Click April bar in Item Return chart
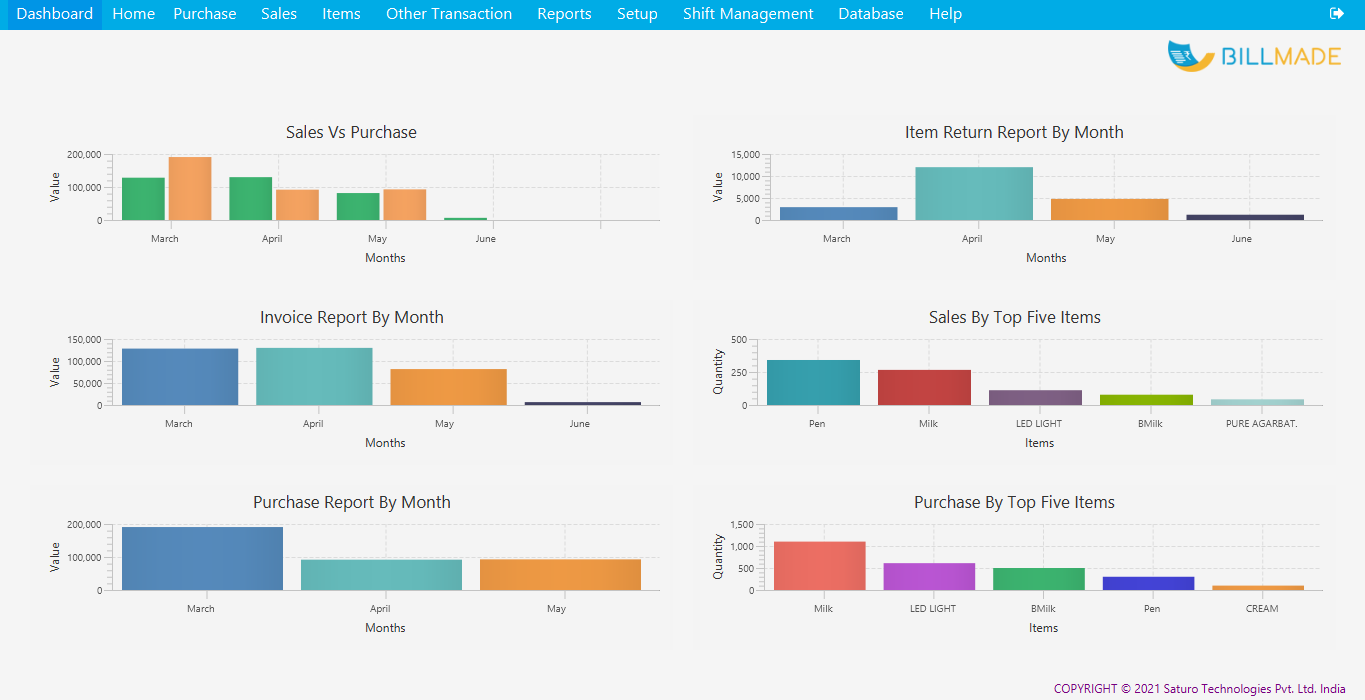Viewport: 1365px width, 700px height. point(973,194)
